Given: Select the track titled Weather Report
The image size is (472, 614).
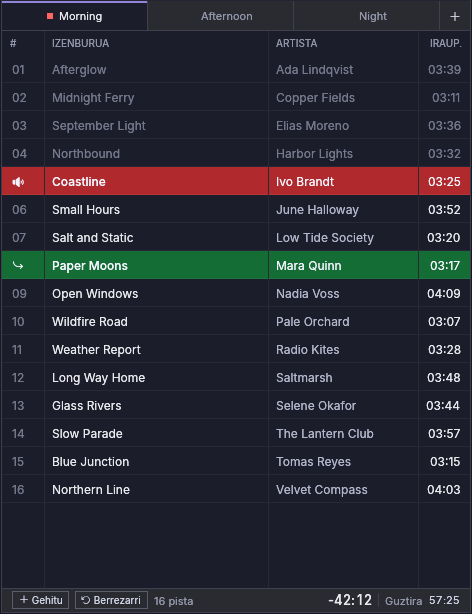Looking at the screenshot, I should pyautogui.click(x=96, y=350).
